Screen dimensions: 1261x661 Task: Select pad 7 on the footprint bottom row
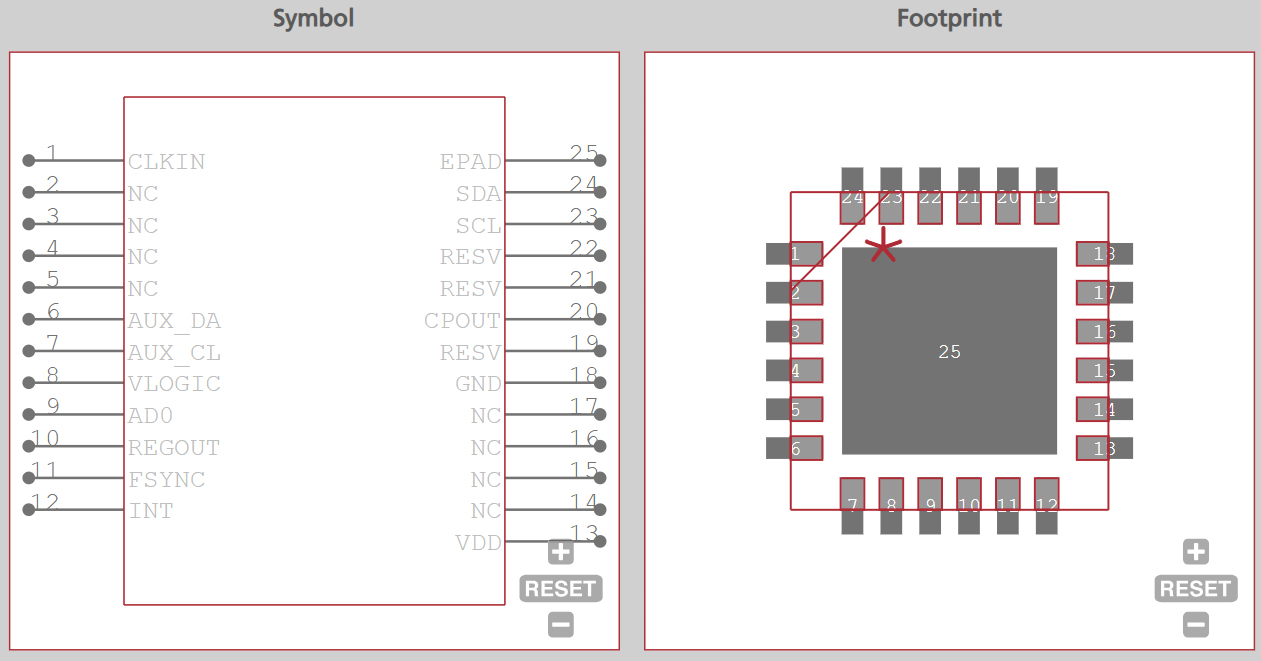[x=852, y=503]
